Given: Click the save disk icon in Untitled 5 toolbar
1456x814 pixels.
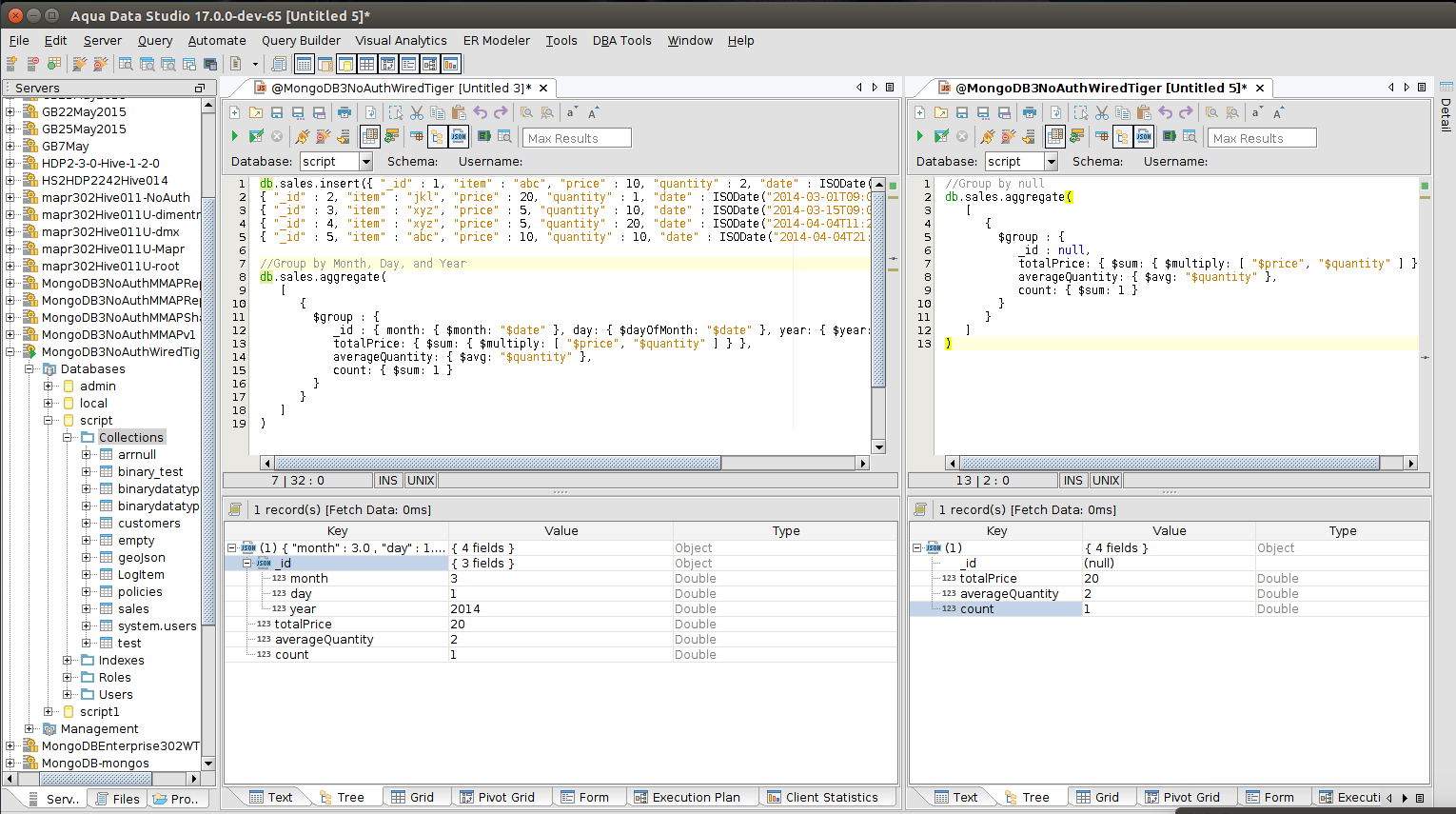Looking at the screenshot, I should click(962, 112).
